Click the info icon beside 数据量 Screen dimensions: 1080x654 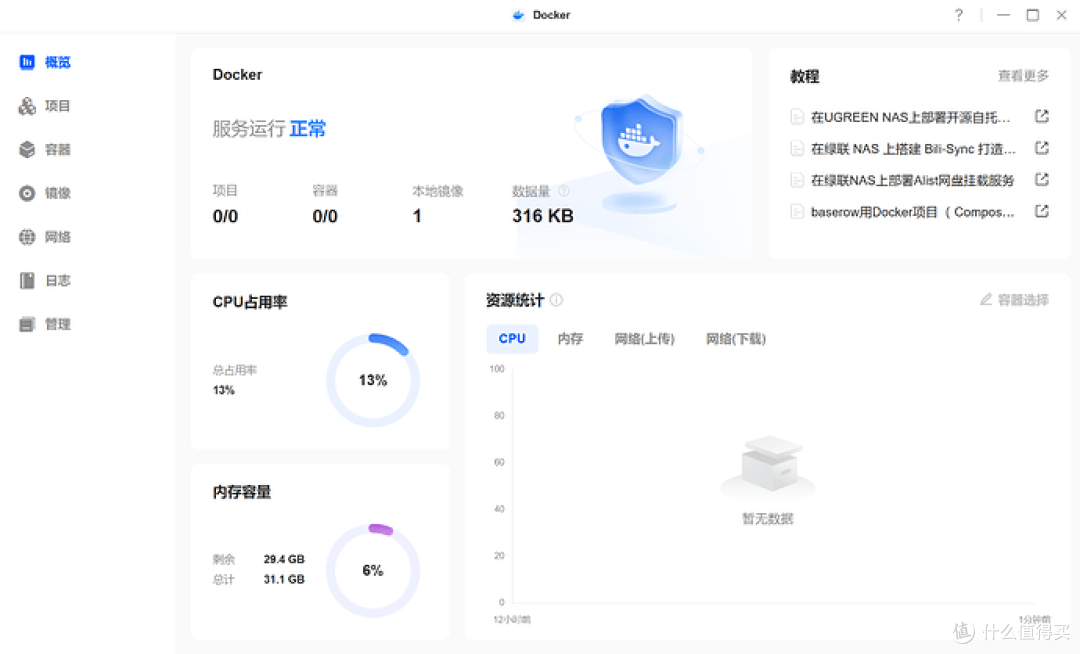click(563, 191)
